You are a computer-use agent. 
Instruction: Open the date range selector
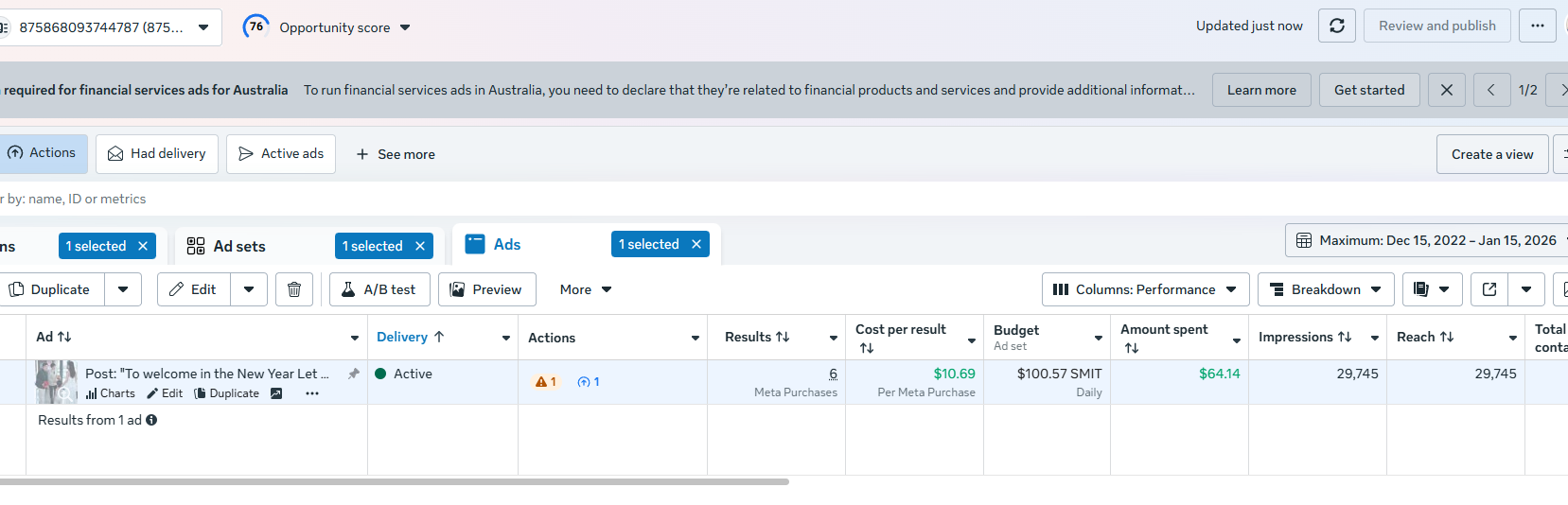click(x=1427, y=240)
